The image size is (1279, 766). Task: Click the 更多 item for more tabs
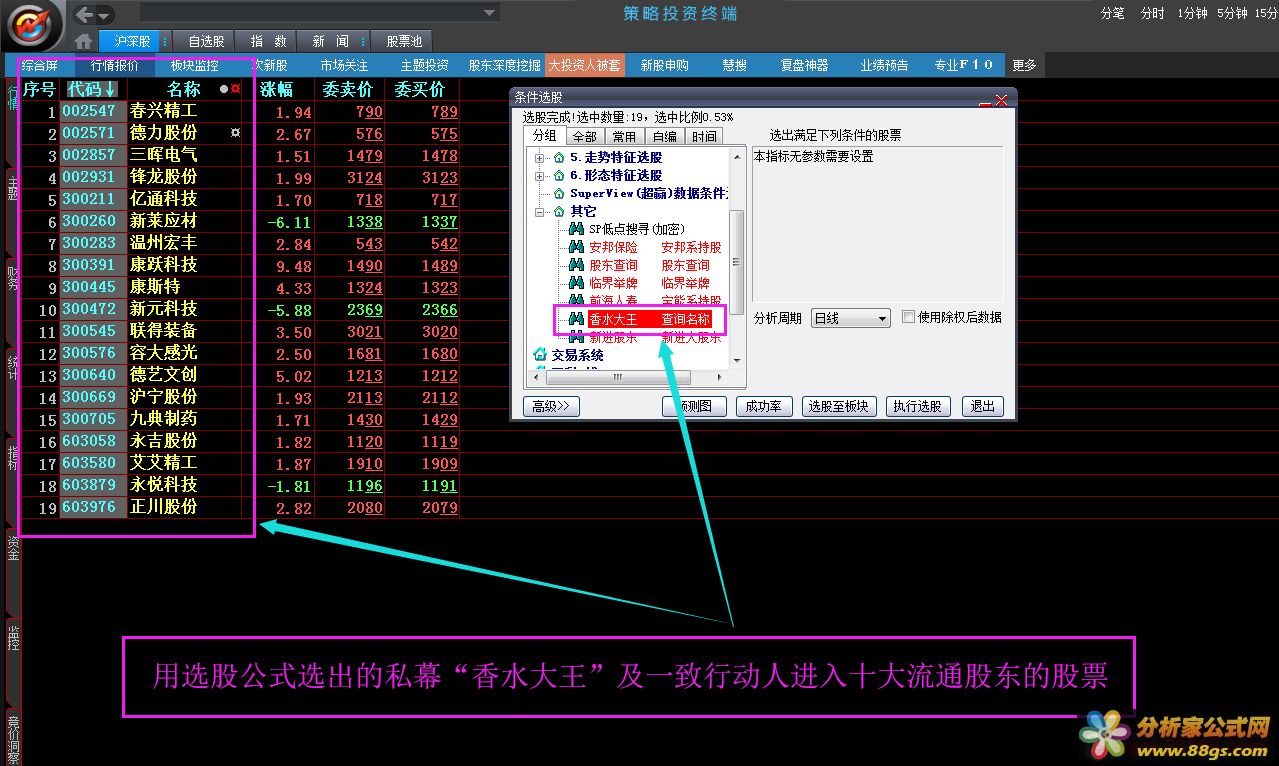1024,65
